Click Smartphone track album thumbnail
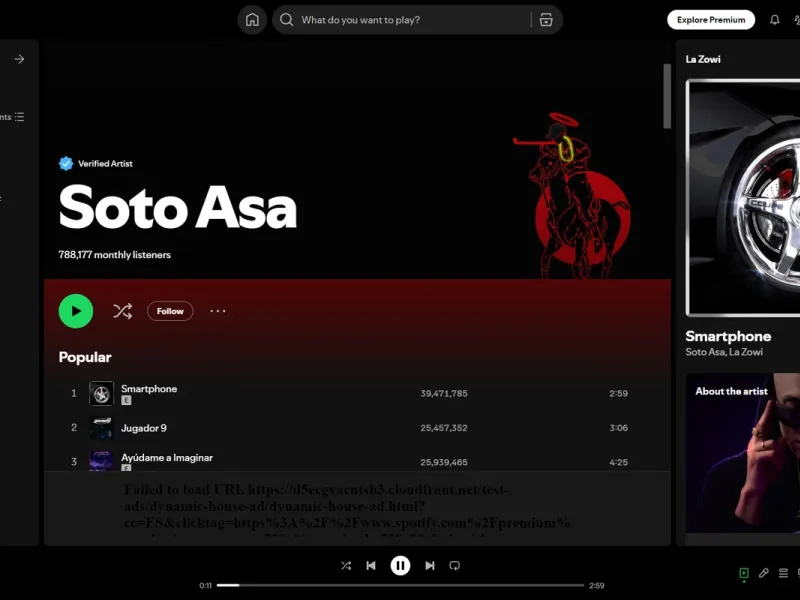Image resolution: width=800 pixels, height=600 pixels. 102,393
